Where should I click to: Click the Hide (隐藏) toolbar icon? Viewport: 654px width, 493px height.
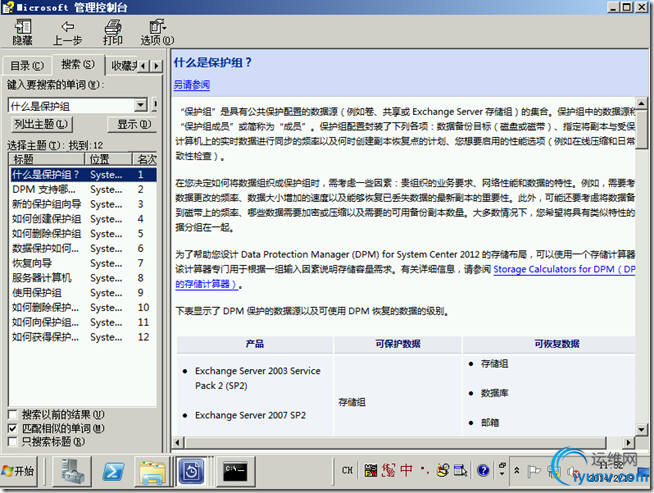pyautogui.click(x=23, y=32)
